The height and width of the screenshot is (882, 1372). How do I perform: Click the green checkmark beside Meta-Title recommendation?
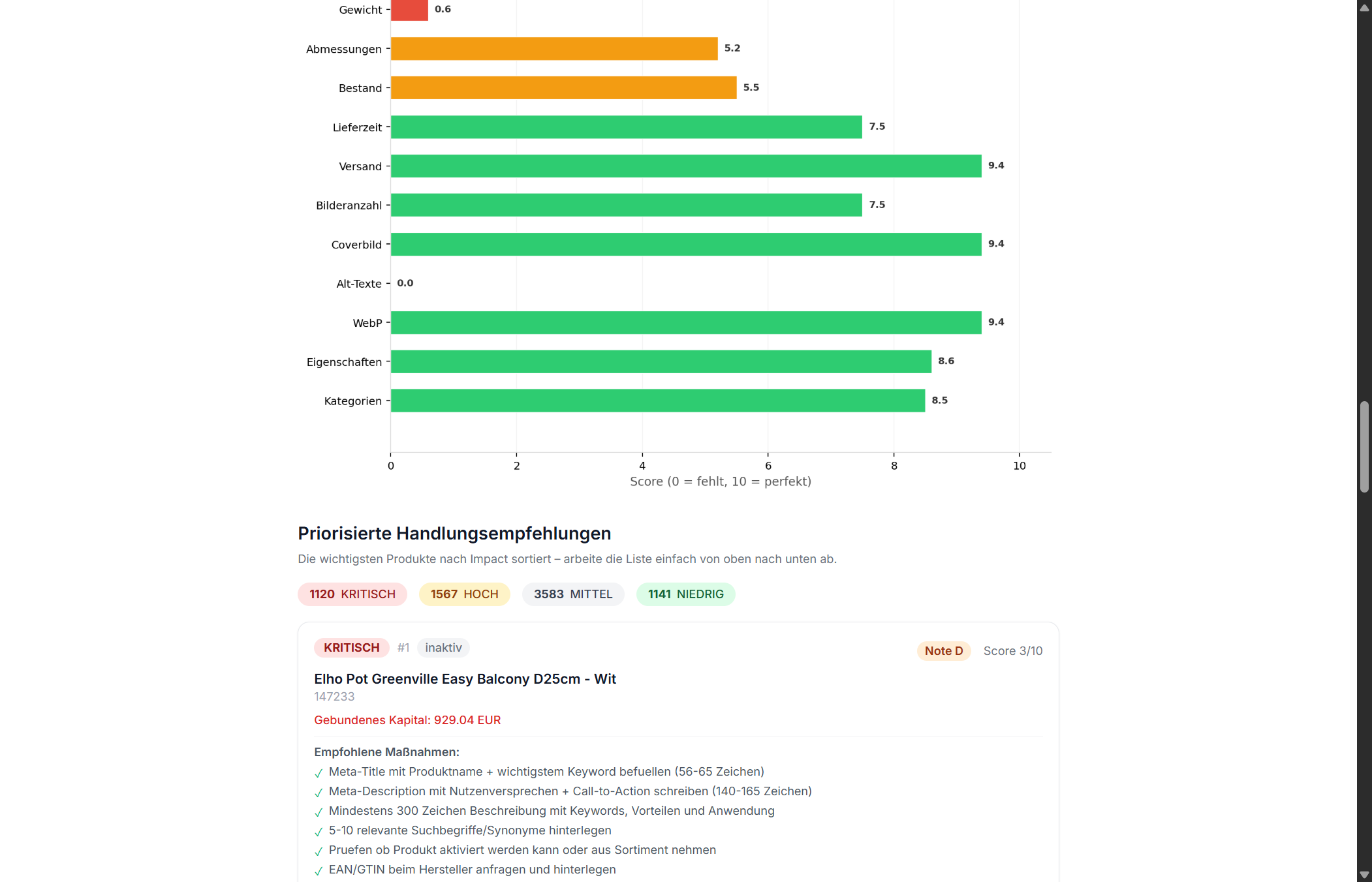coord(319,772)
